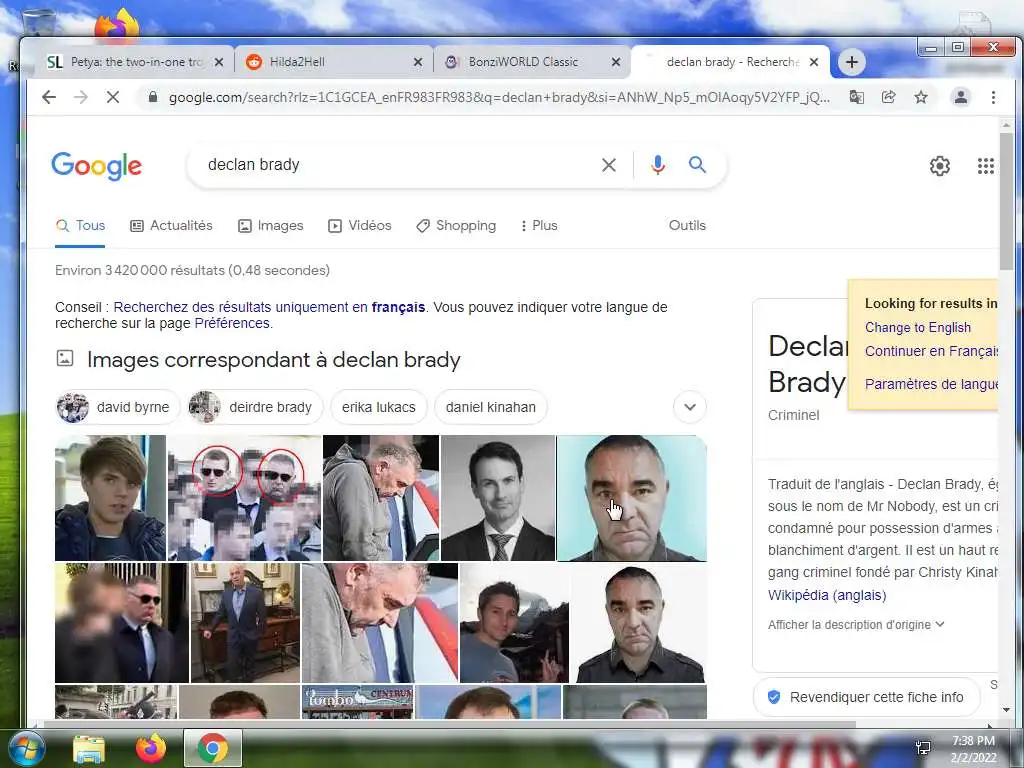
Task: Click the david byrne suggestion chip
Action: [x=118, y=407]
